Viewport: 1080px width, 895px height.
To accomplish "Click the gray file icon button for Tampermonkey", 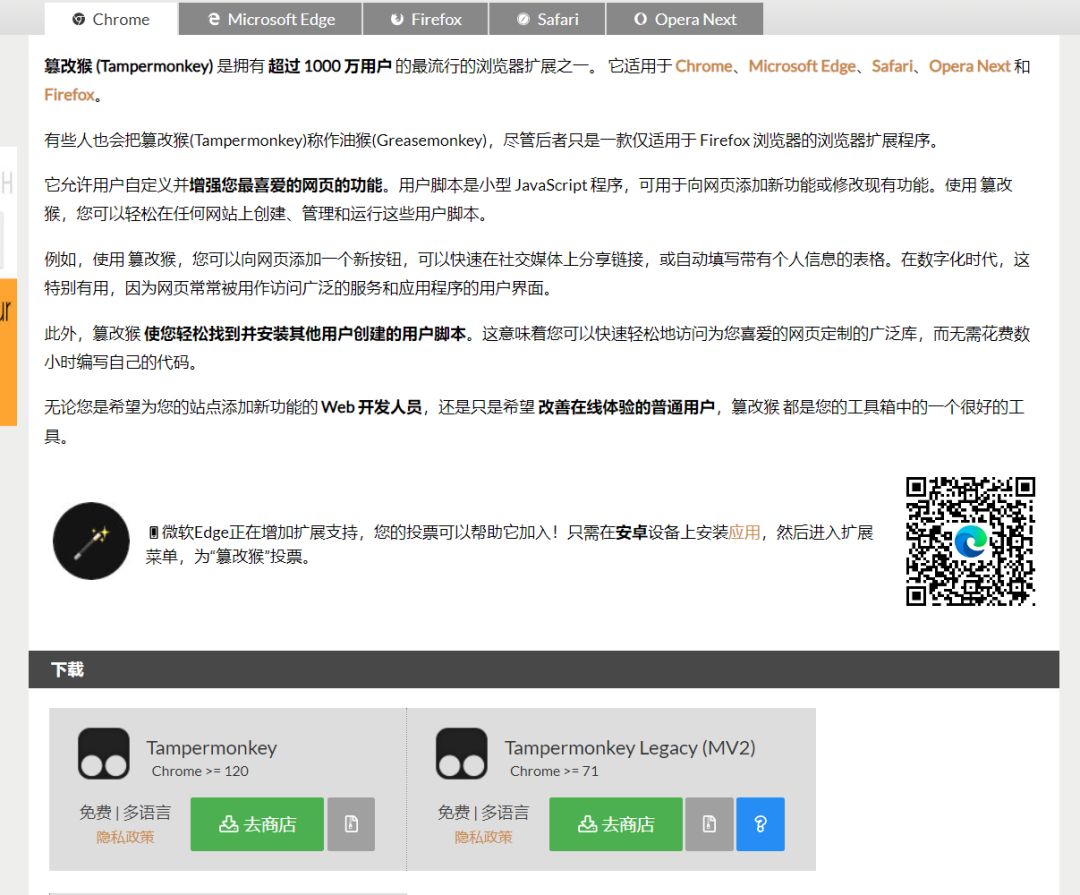I will (x=351, y=824).
